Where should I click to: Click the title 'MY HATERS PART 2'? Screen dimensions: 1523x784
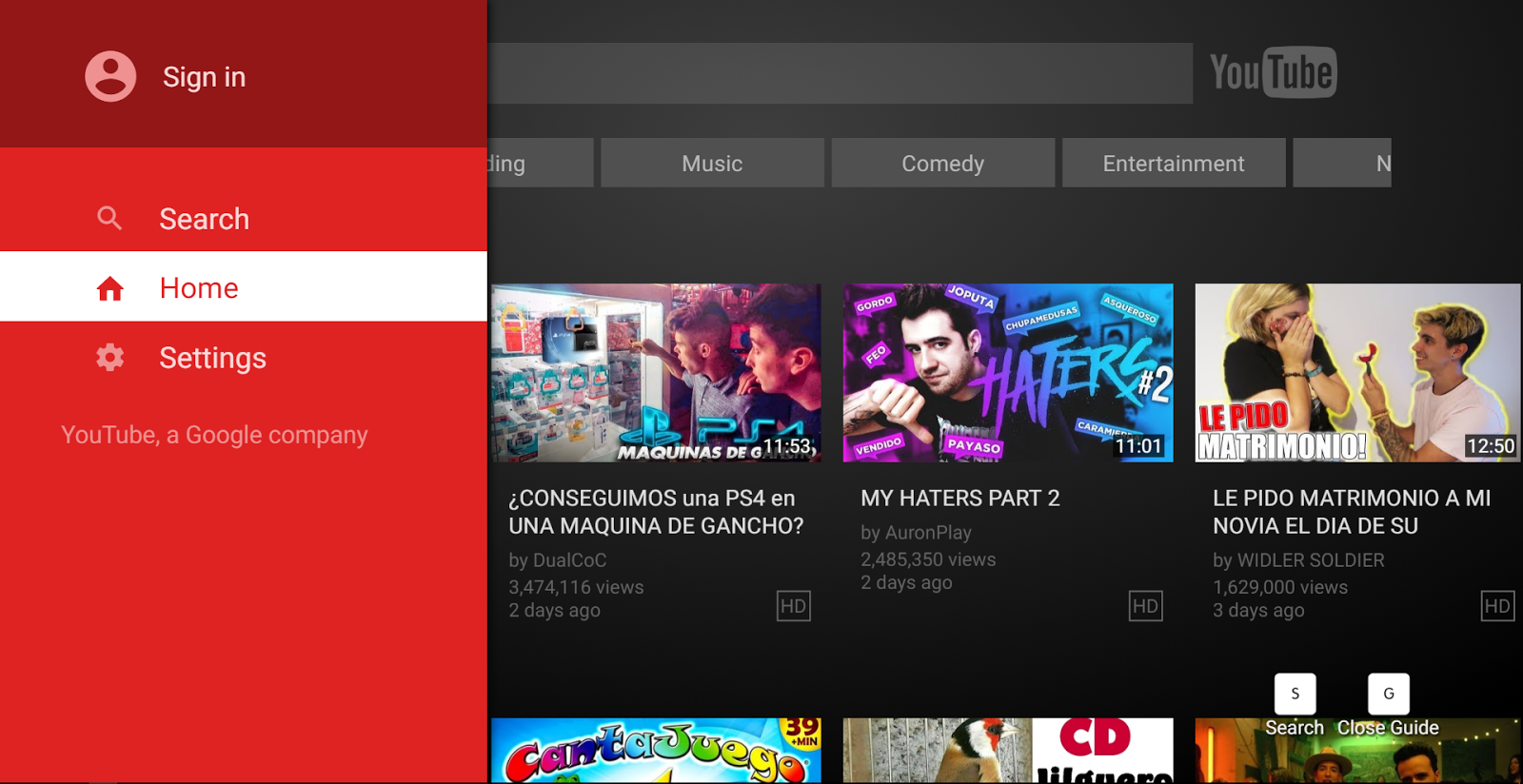(960, 499)
